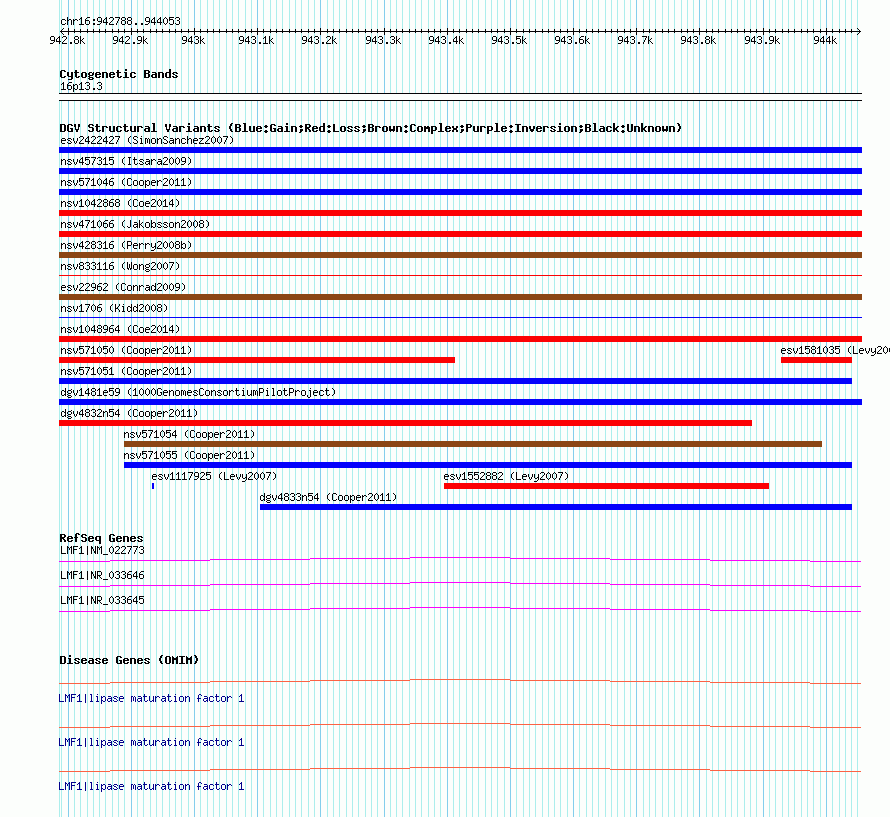The image size is (890, 817).
Task: Click the esv1552882 (Levy2007) red bar
Action: pos(606,486)
